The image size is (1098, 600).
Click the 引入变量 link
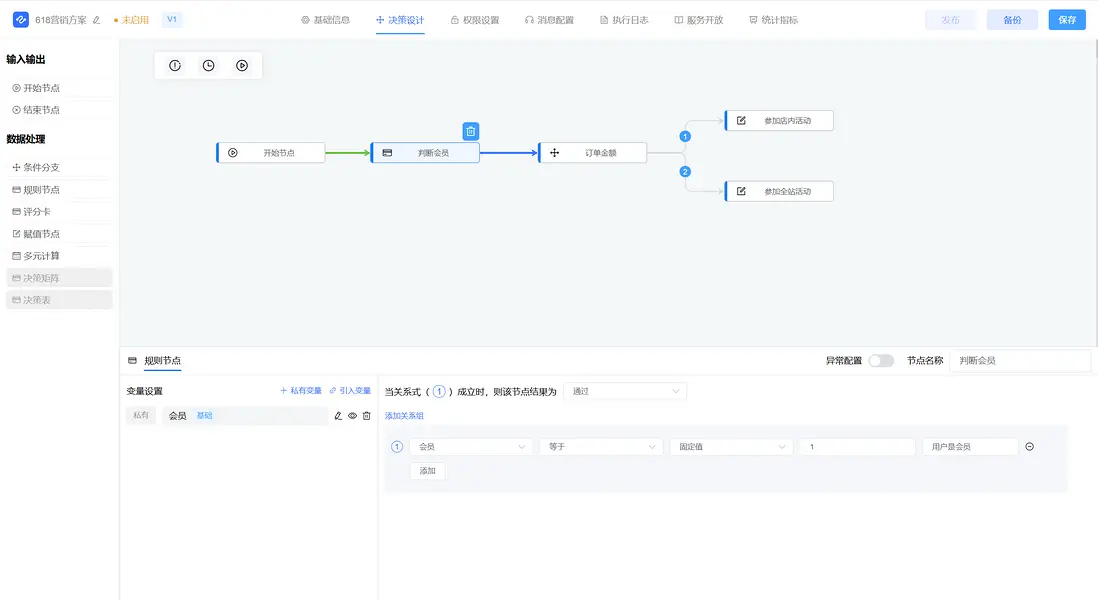click(350, 391)
